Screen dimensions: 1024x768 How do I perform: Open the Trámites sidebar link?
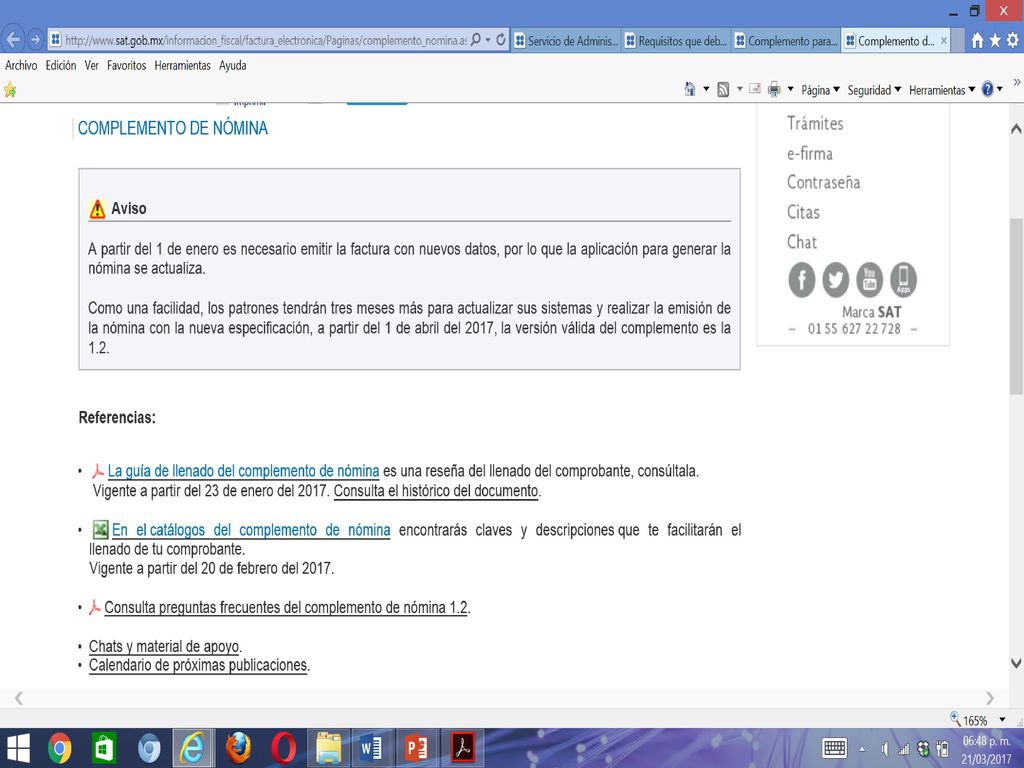pyautogui.click(x=815, y=123)
